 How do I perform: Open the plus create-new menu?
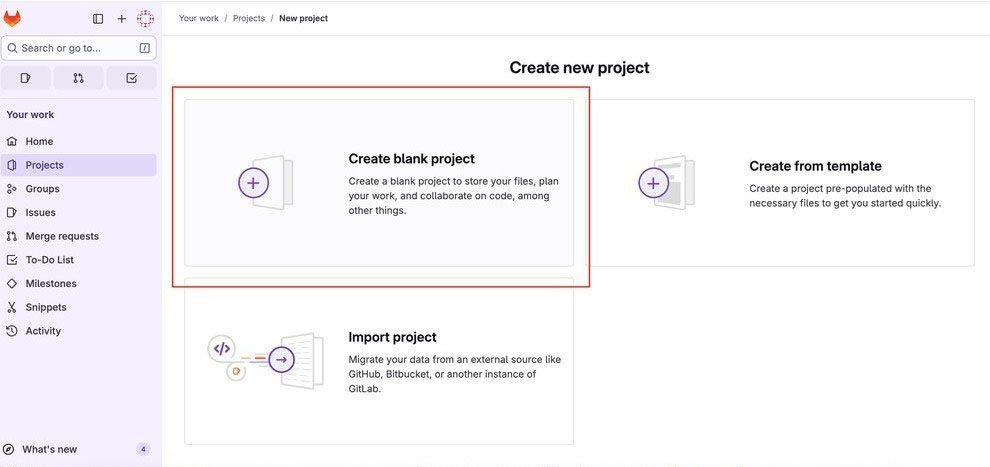coord(122,19)
